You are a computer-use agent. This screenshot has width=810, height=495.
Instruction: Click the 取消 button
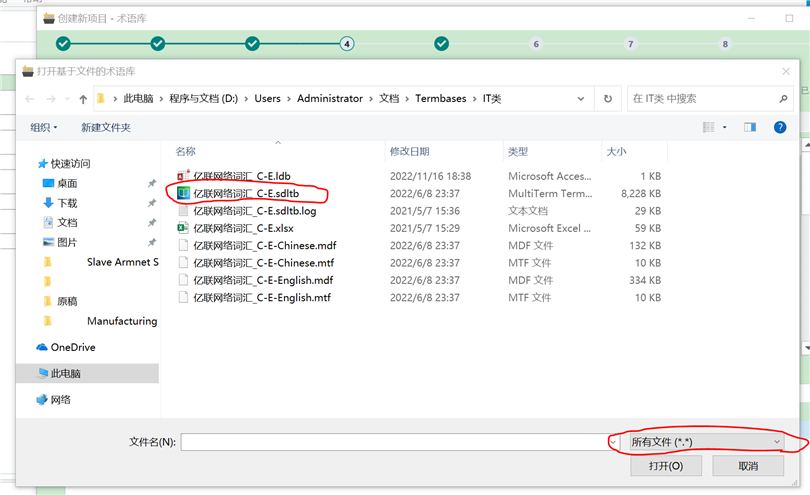[748, 466]
